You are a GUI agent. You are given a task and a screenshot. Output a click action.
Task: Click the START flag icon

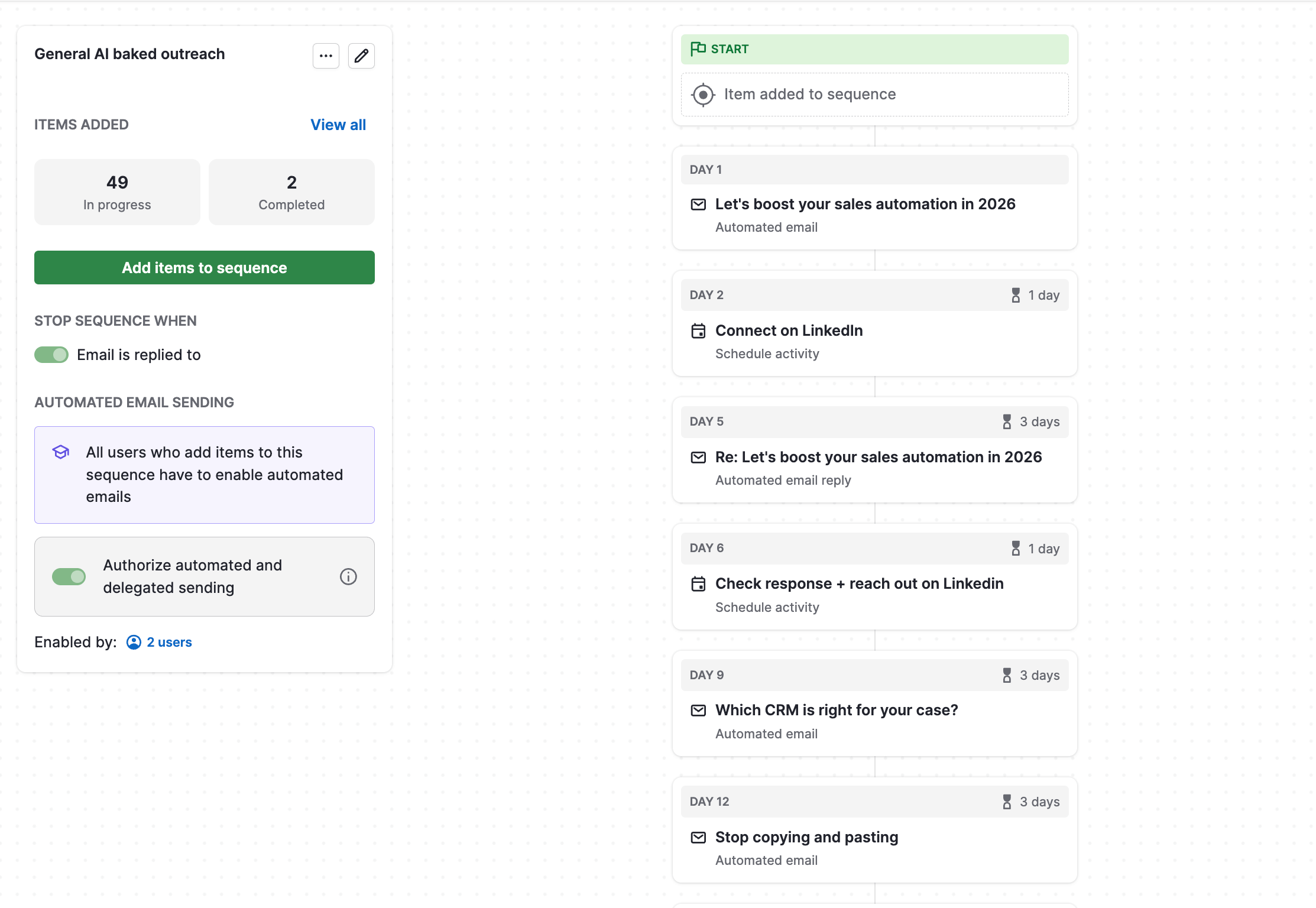tap(698, 48)
